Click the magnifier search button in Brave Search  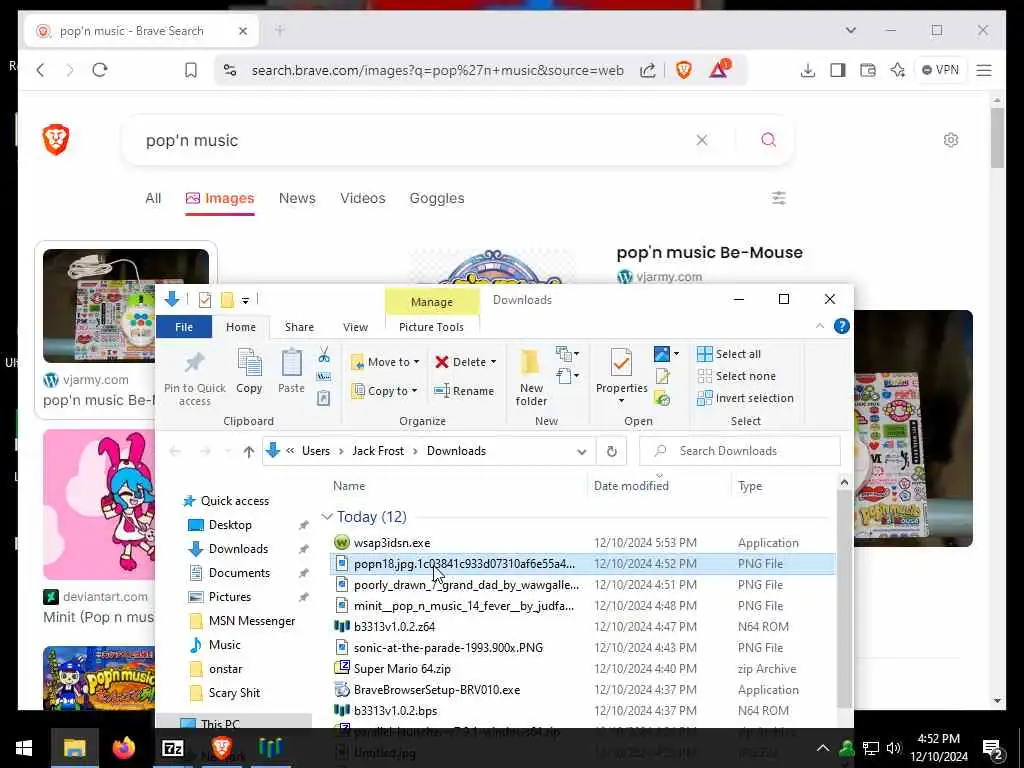coord(769,140)
